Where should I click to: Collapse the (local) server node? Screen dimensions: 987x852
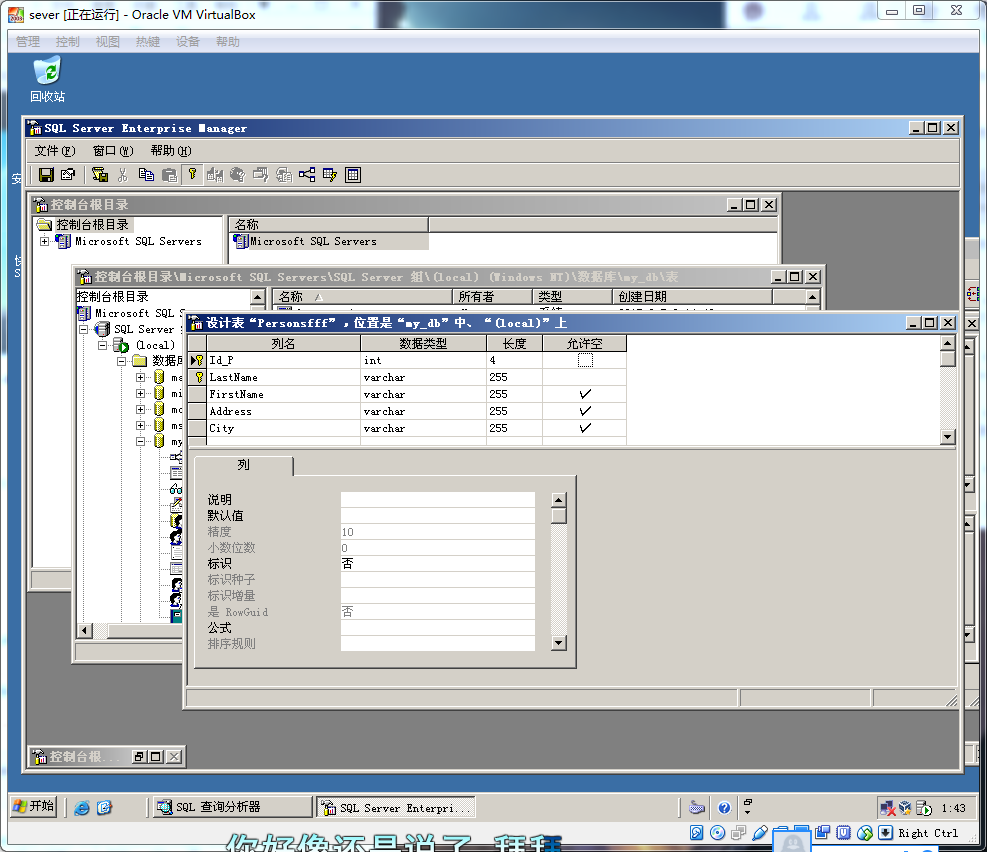[x=102, y=345]
